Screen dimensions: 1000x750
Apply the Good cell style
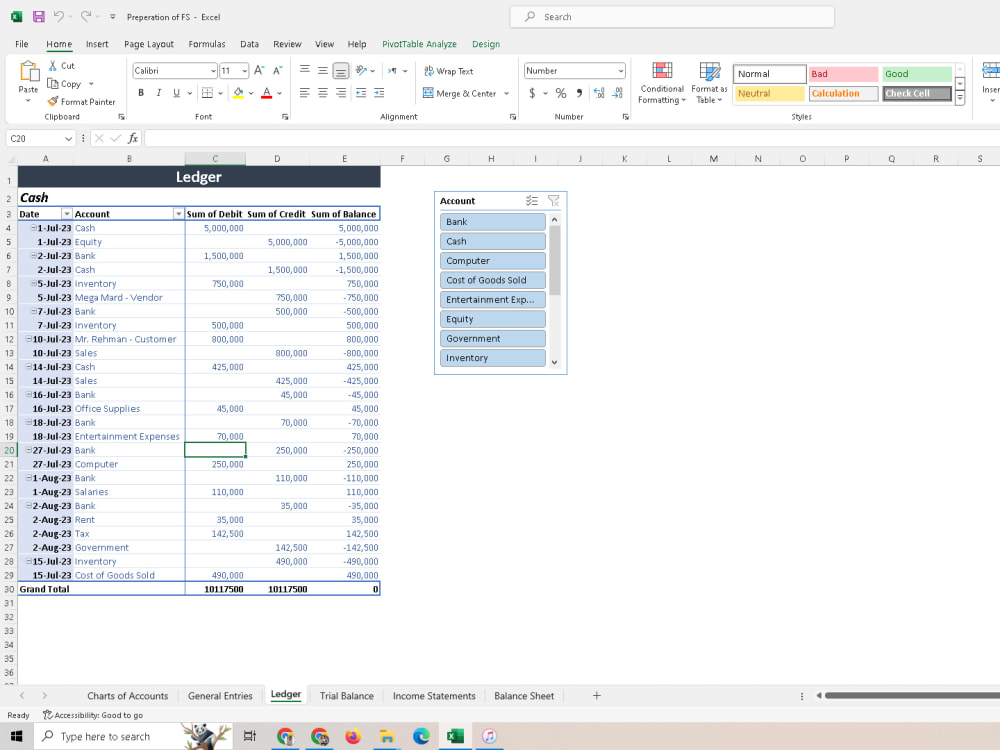(917, 74)
